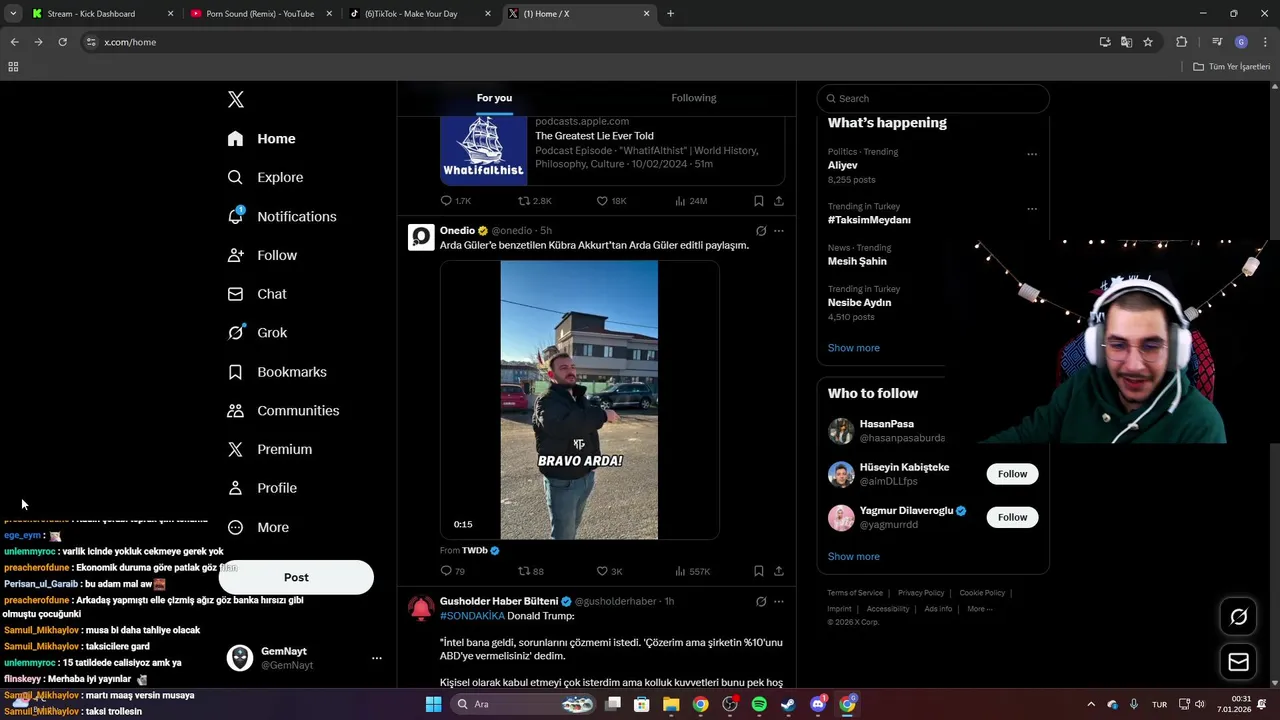
Task: Open GemNayt account options menu
Action: (377, 658)
